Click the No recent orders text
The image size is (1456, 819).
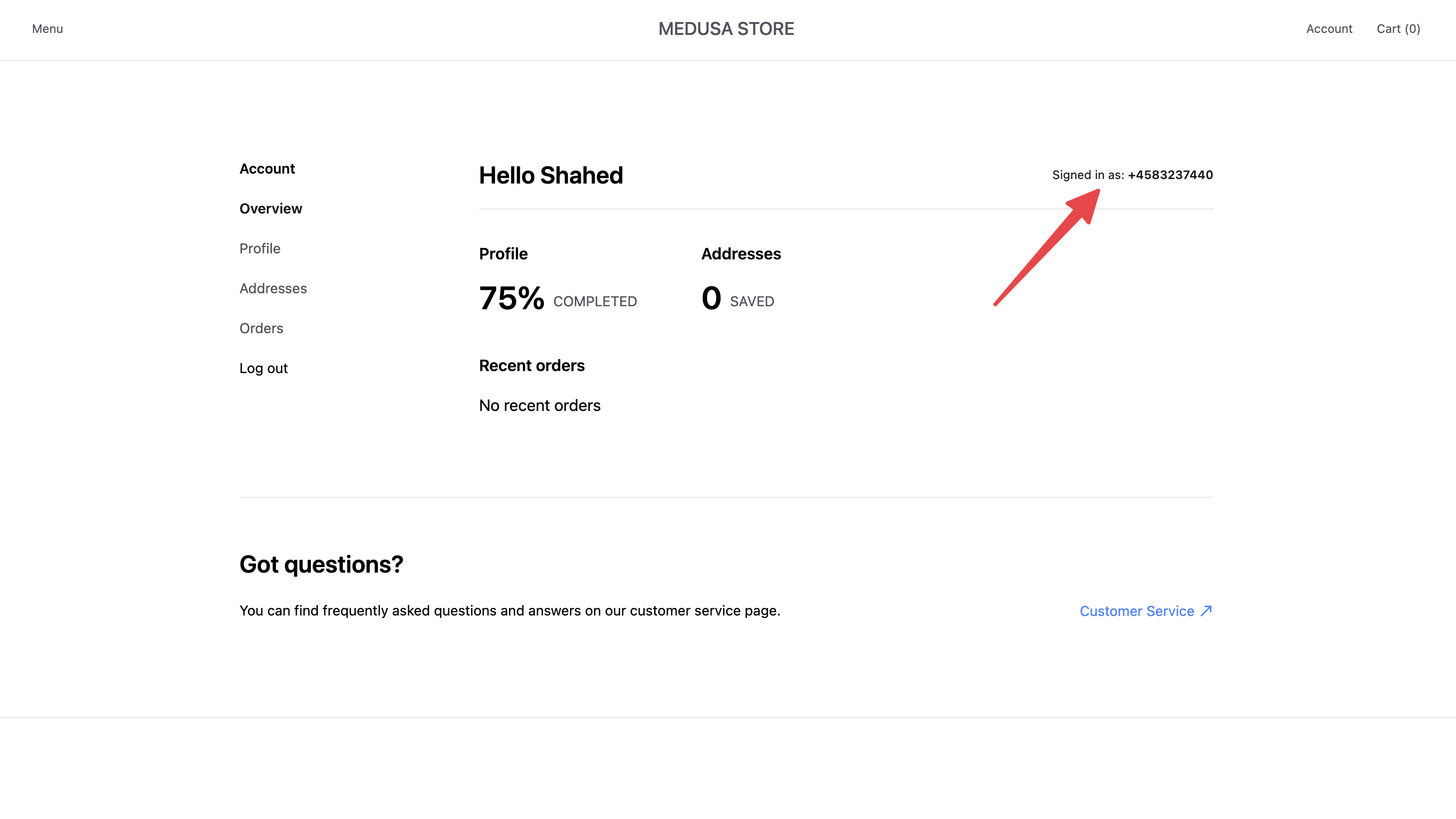tap(539, 406)
